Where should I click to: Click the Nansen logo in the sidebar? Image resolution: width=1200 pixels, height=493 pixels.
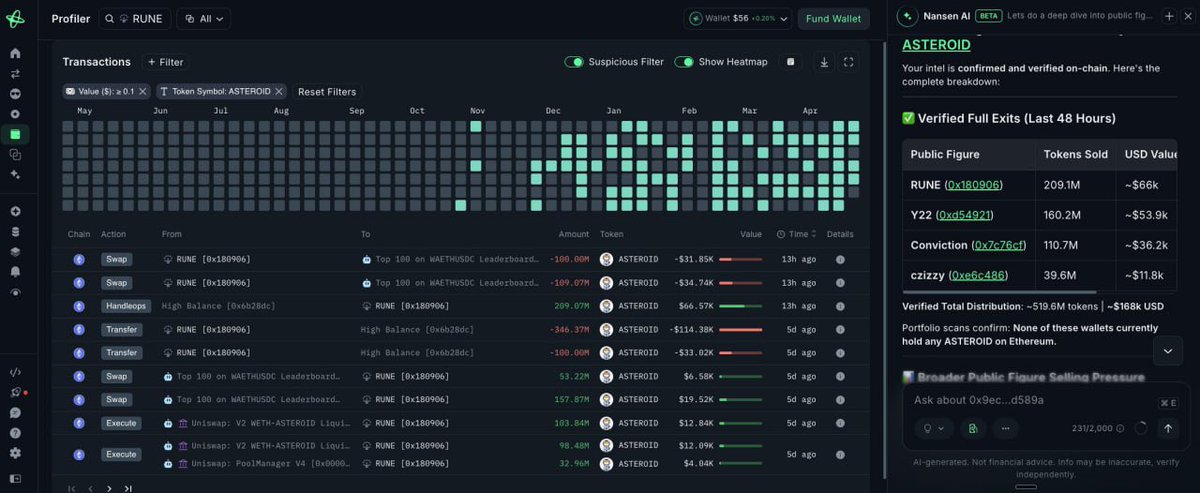pos(15,18)
